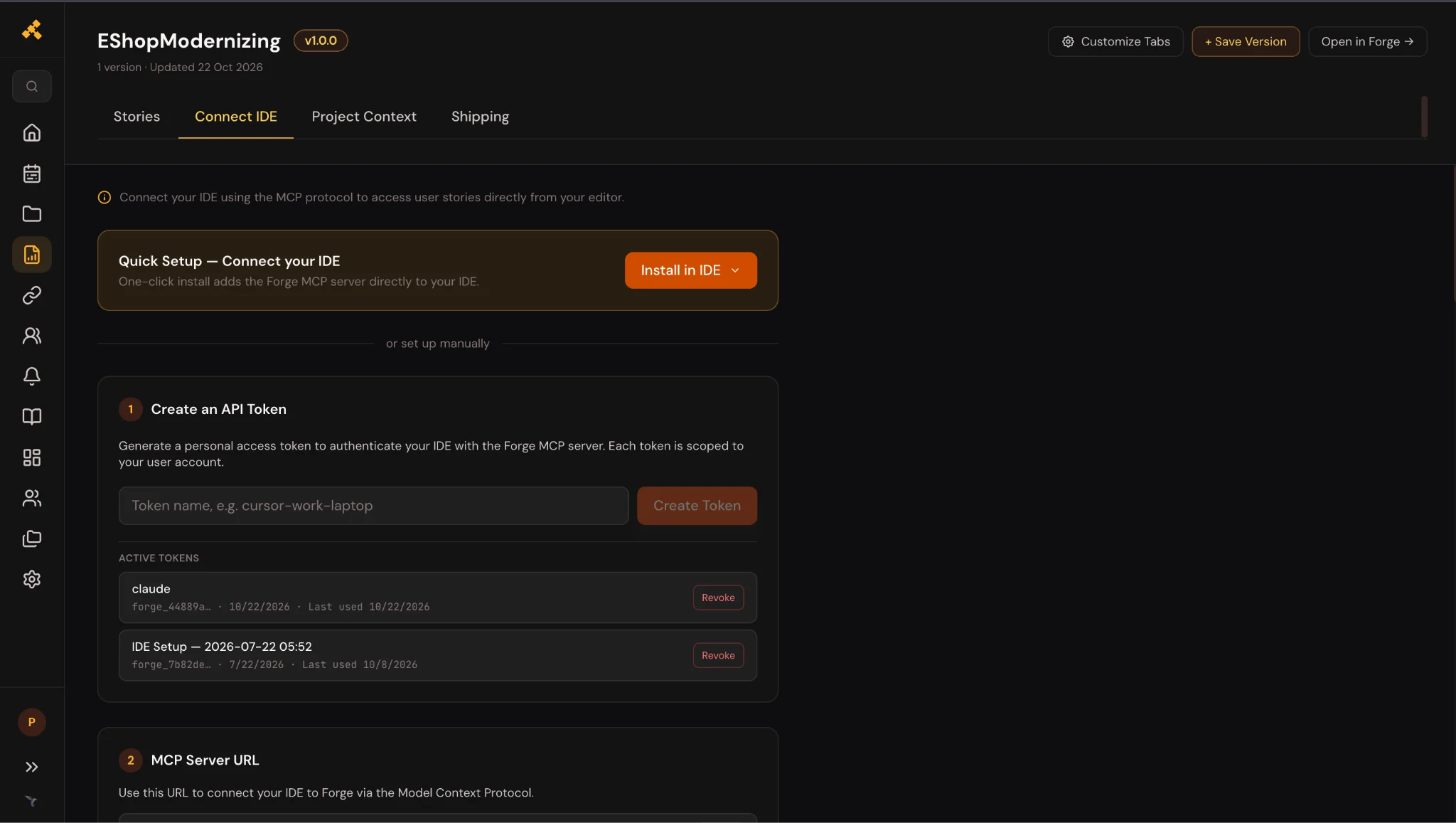The width and height of the screenshot is (1456, 823).
Task: Click the 'MCP Server URL' heading
Action: pos(205,760)
